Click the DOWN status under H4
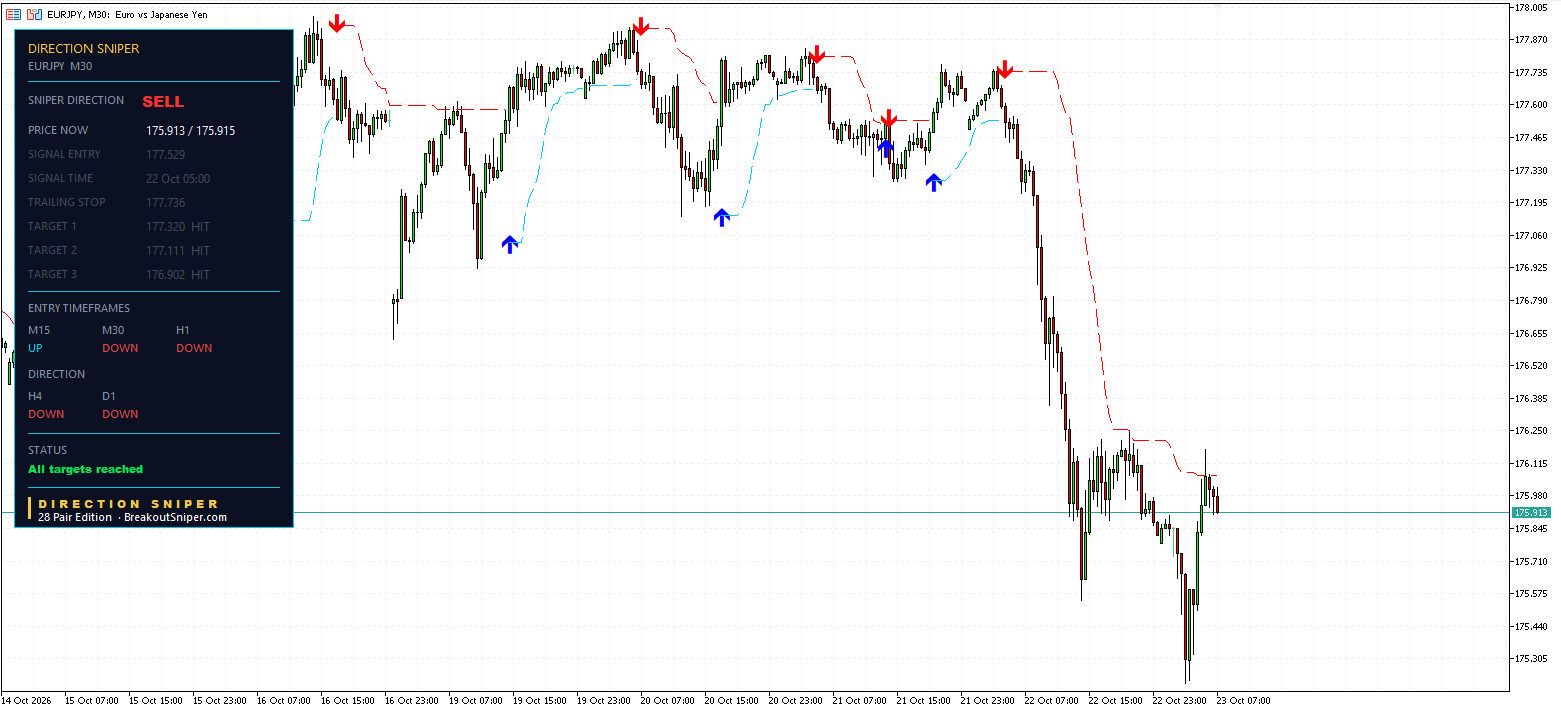 click(46, 414)
